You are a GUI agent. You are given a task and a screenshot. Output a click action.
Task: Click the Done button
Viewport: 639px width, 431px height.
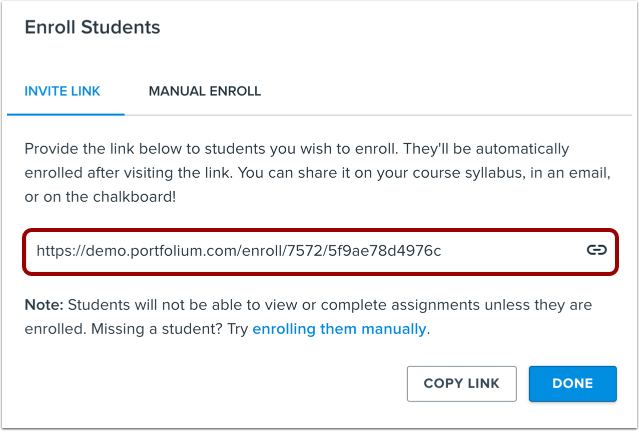click(x=572, y=383)
